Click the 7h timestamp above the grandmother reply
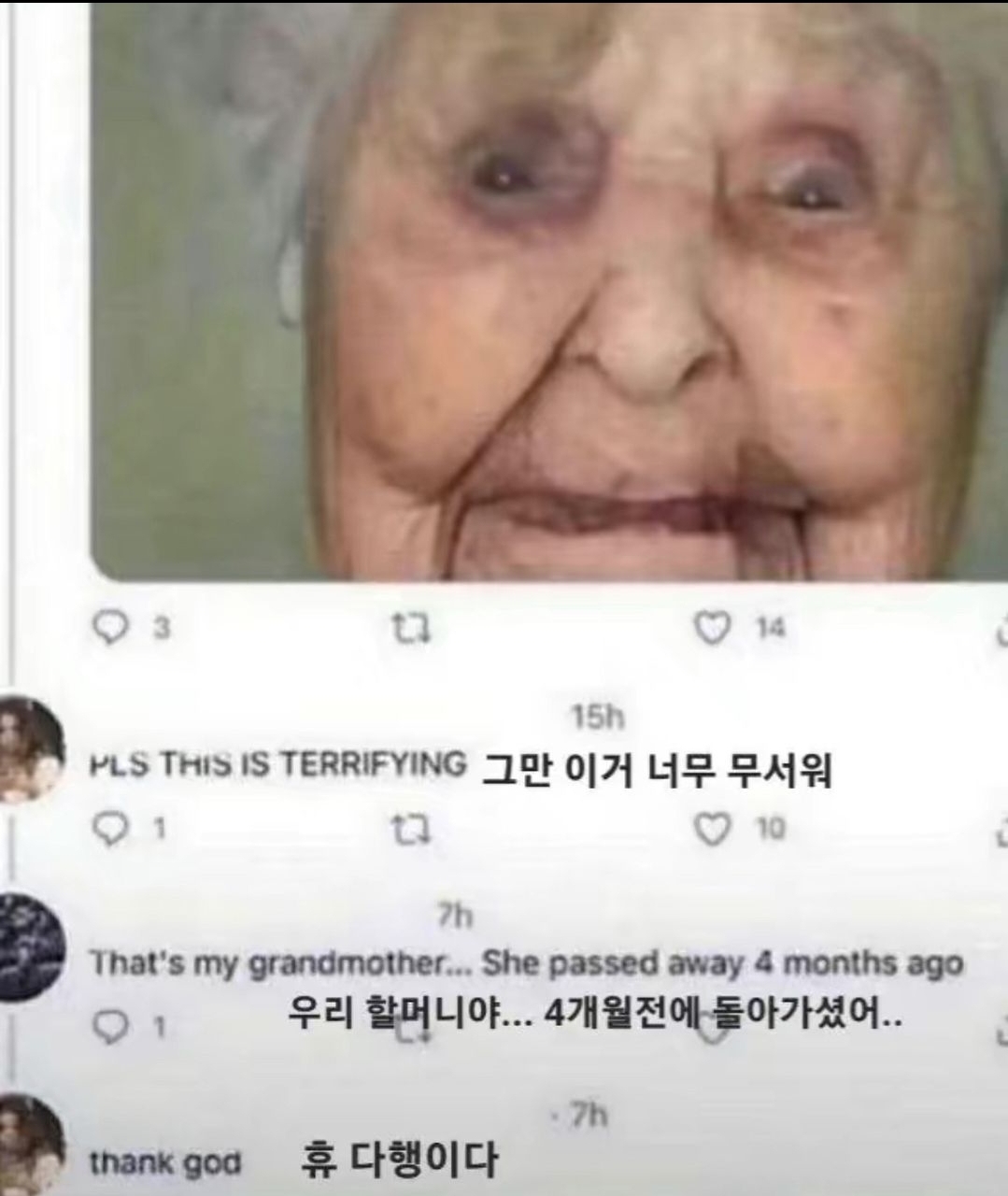The image size is (1008, 1196). pos(456,918)
